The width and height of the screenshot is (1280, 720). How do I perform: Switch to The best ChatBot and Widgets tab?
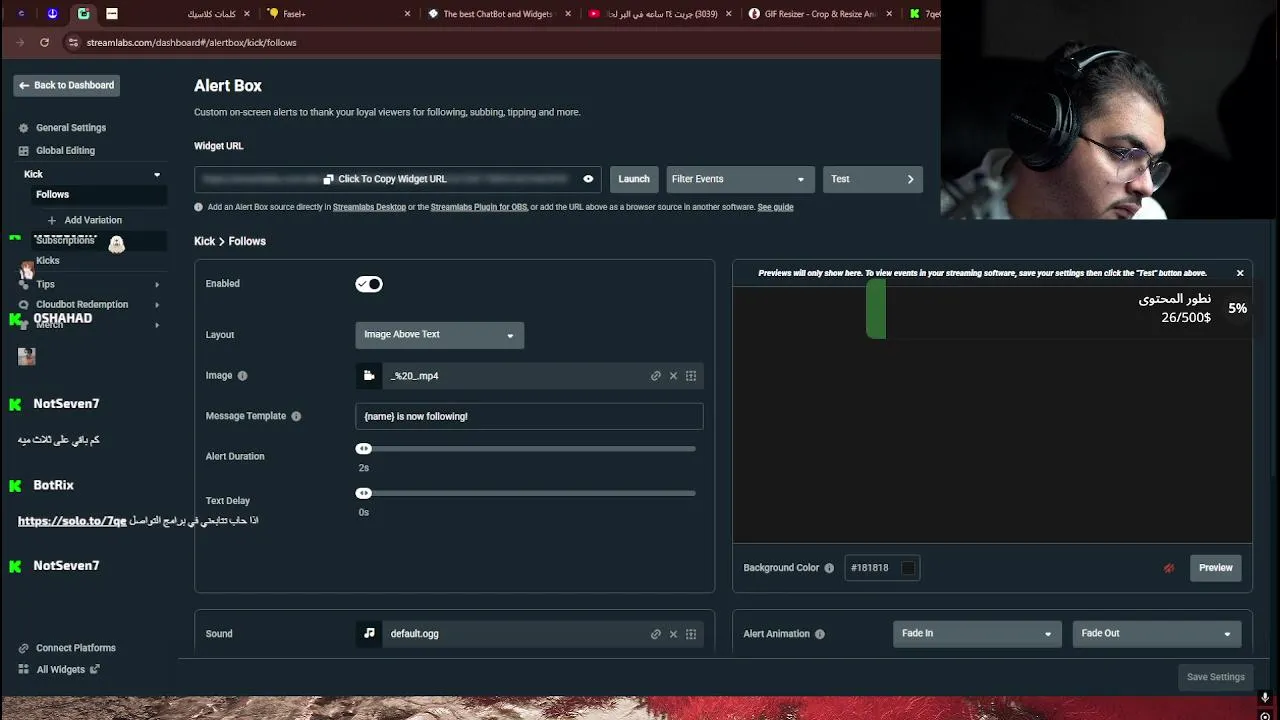(x=497, y=14)
